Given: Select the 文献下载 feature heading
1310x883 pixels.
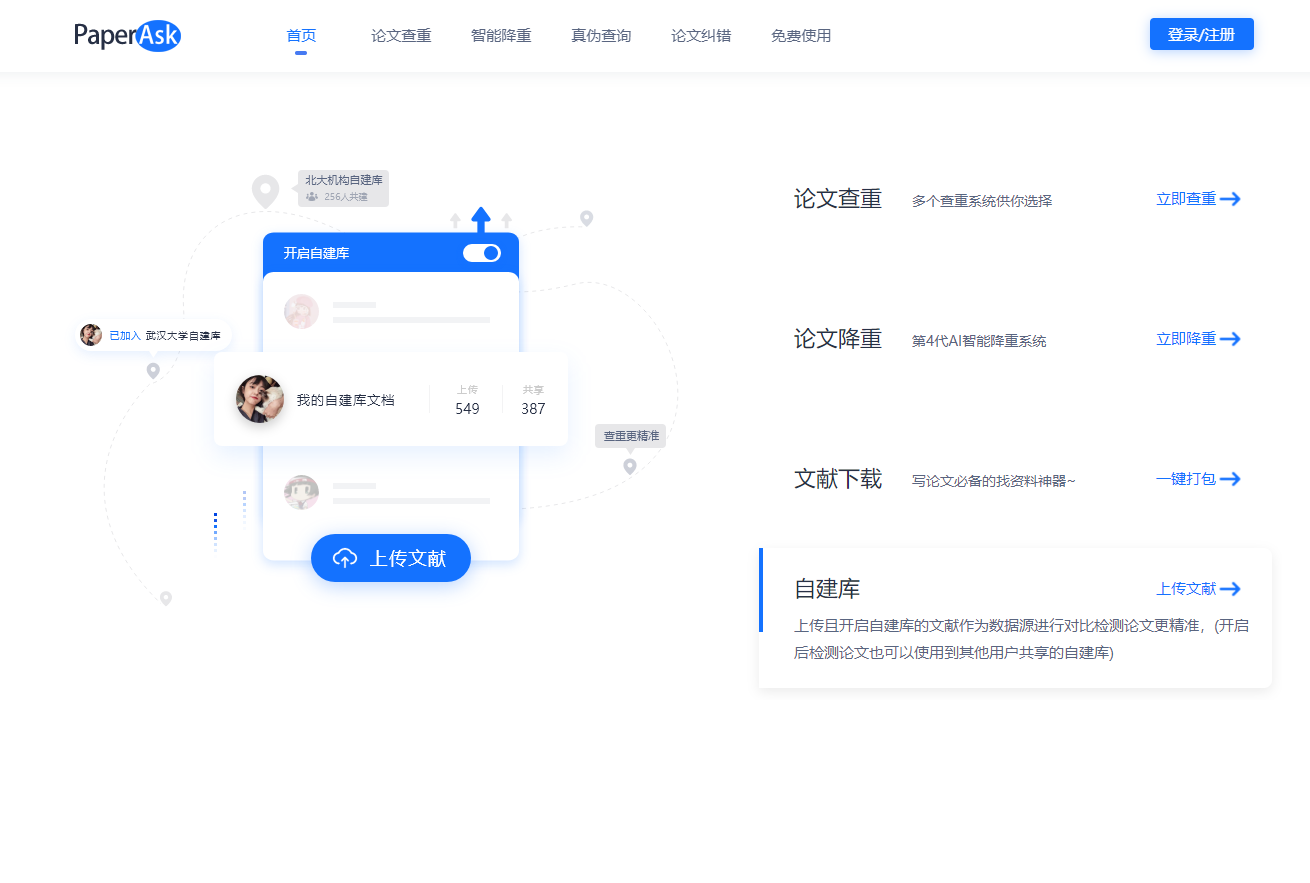Looking at the screenshot, I should (838, 479).
